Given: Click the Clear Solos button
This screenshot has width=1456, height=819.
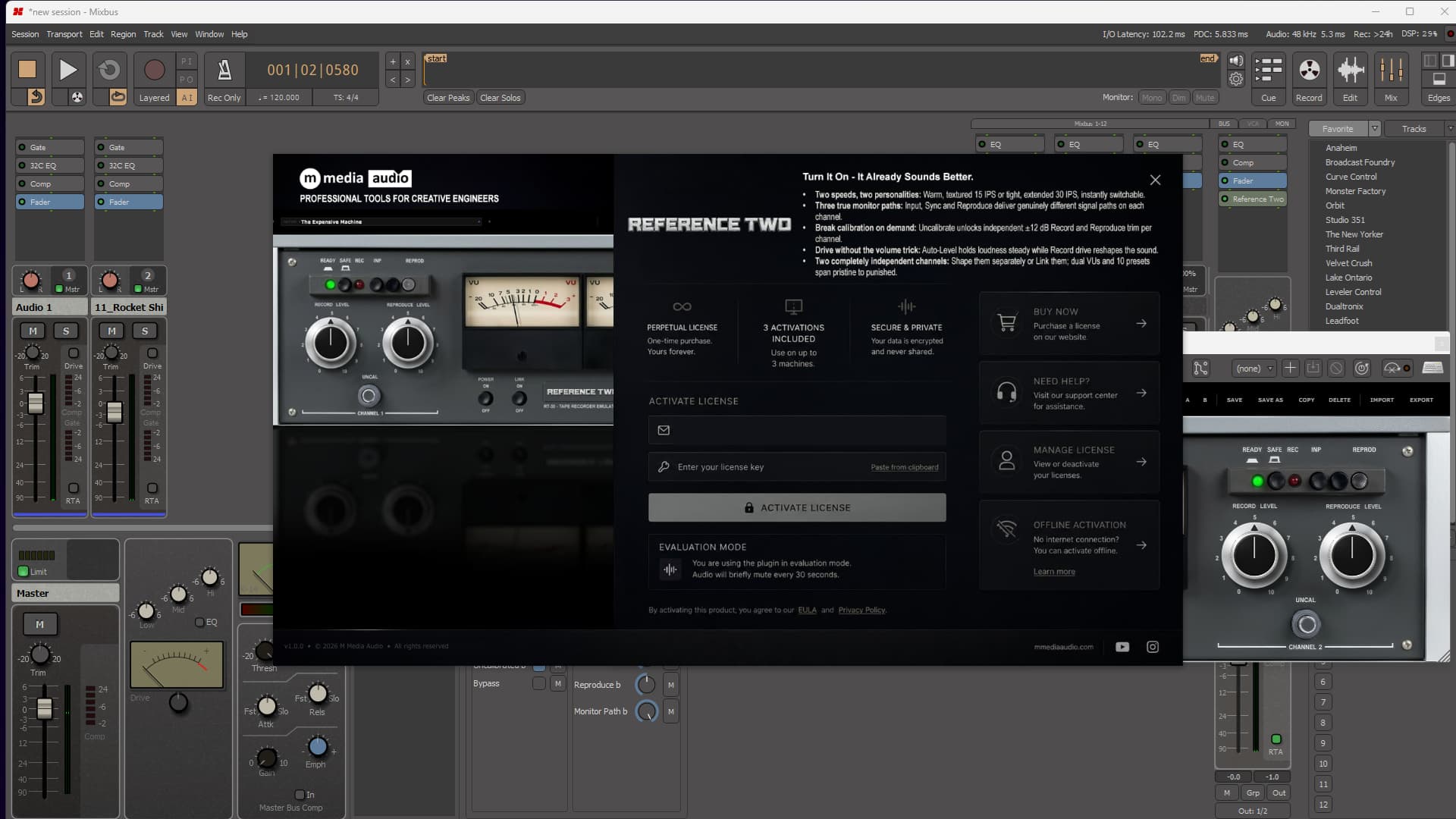Looking at the screenshot, I should coord(500,97).
